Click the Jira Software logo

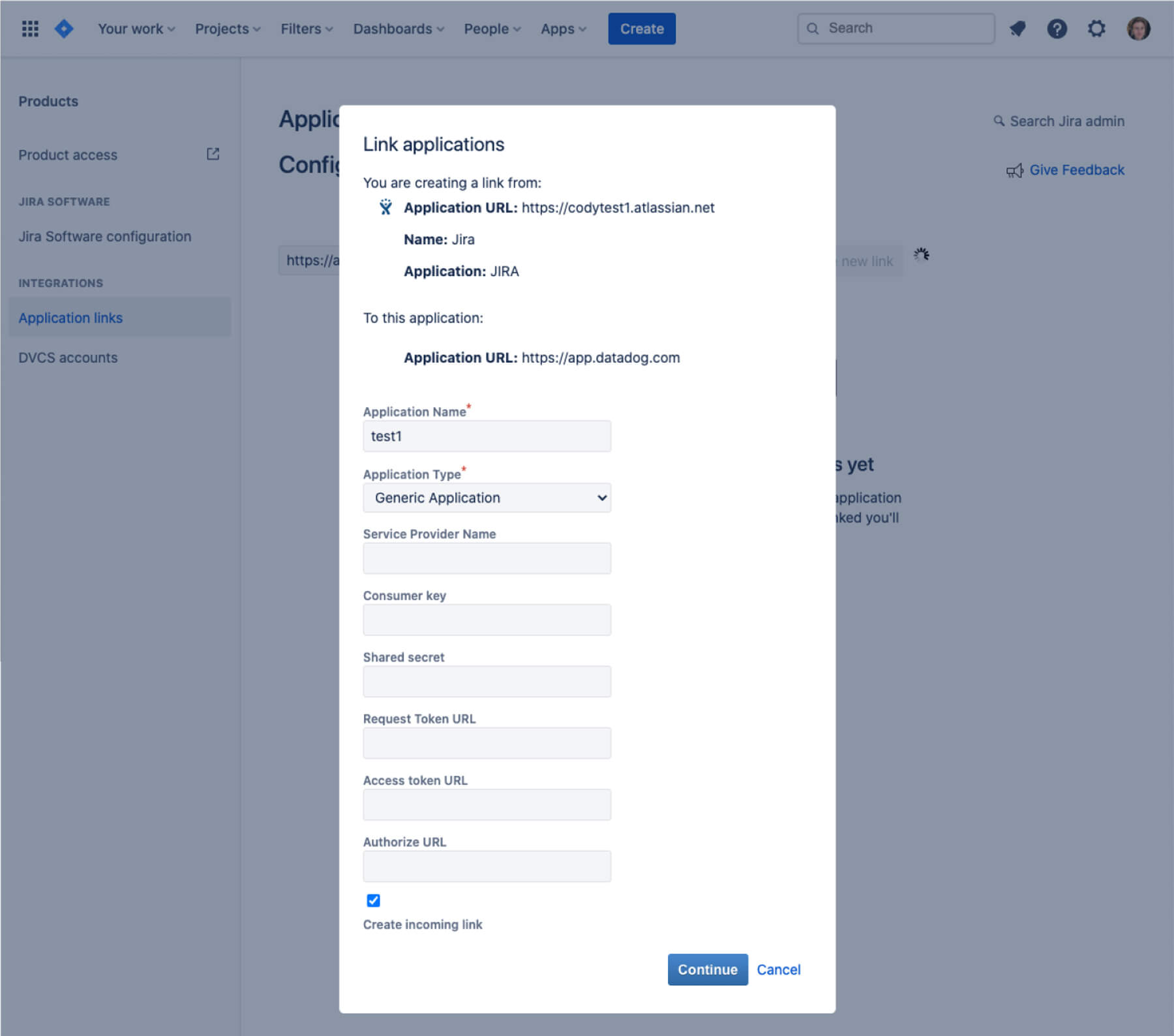point(64,28)
